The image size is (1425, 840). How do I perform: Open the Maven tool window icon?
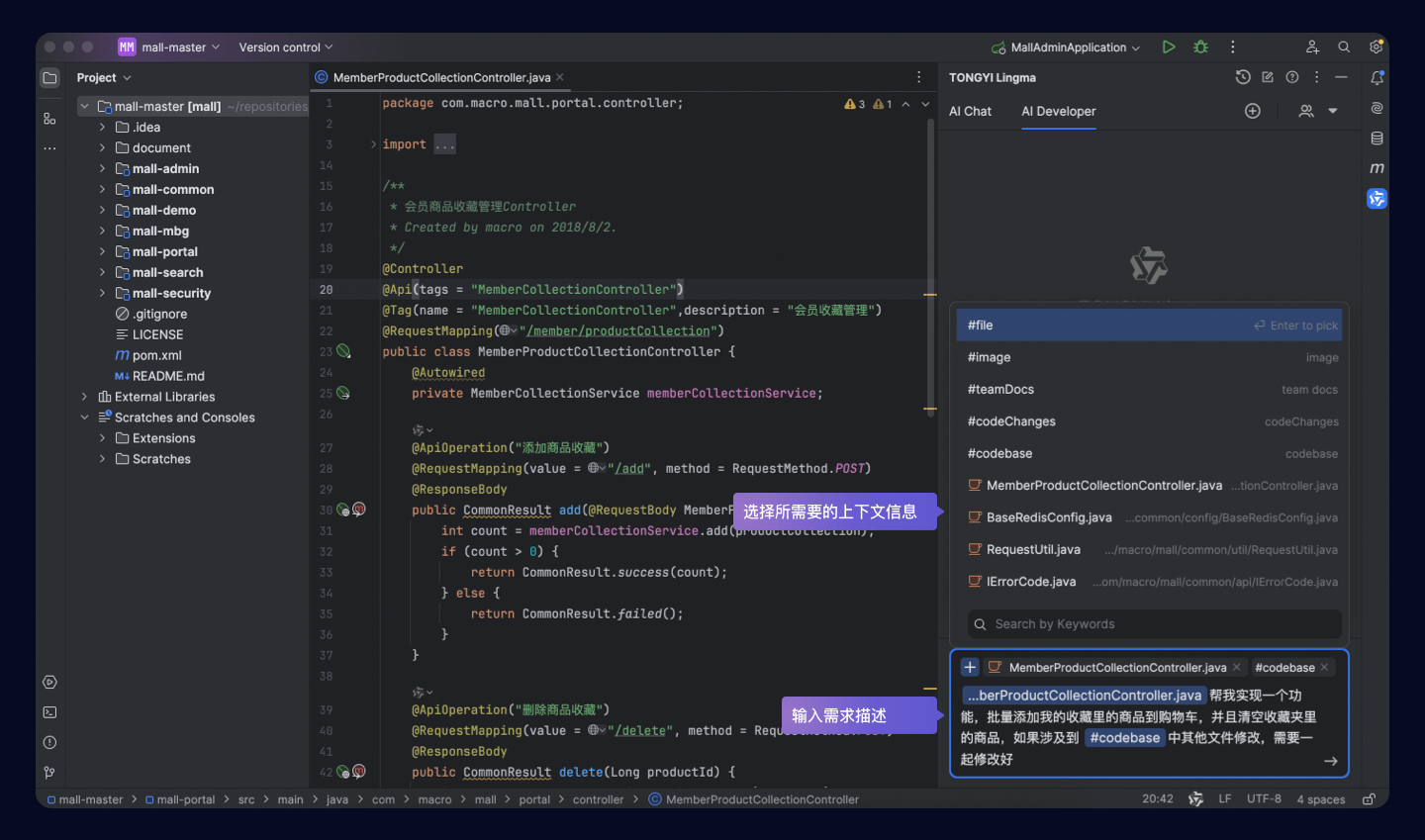click(x=1377, y=168)
